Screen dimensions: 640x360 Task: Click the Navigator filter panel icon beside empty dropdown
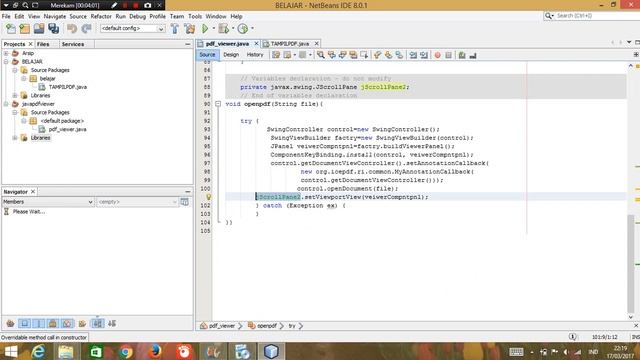coord(184,202)
